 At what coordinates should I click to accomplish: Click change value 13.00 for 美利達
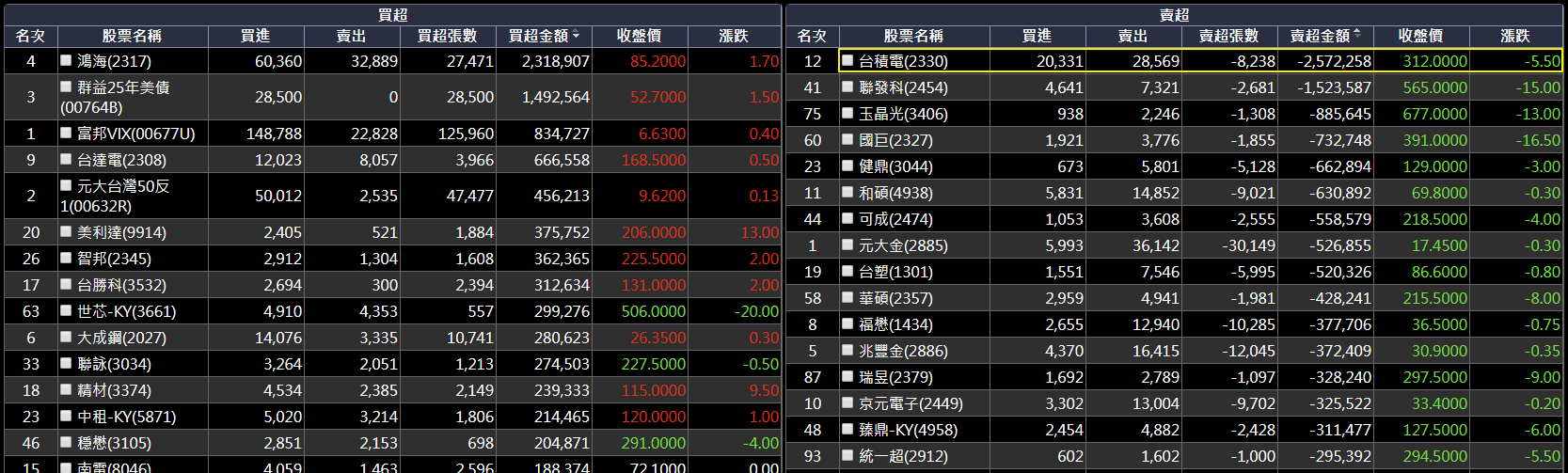coord(759,232)
